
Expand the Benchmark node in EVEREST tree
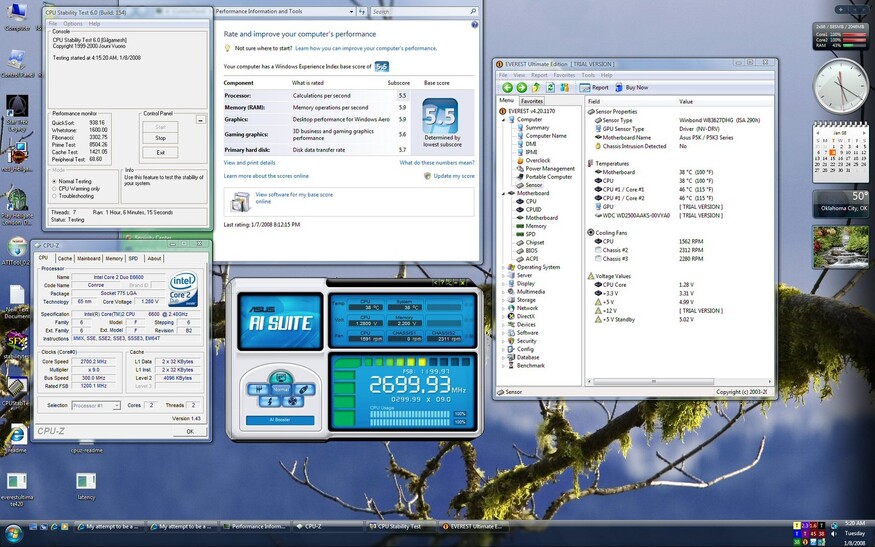[503, 366]
